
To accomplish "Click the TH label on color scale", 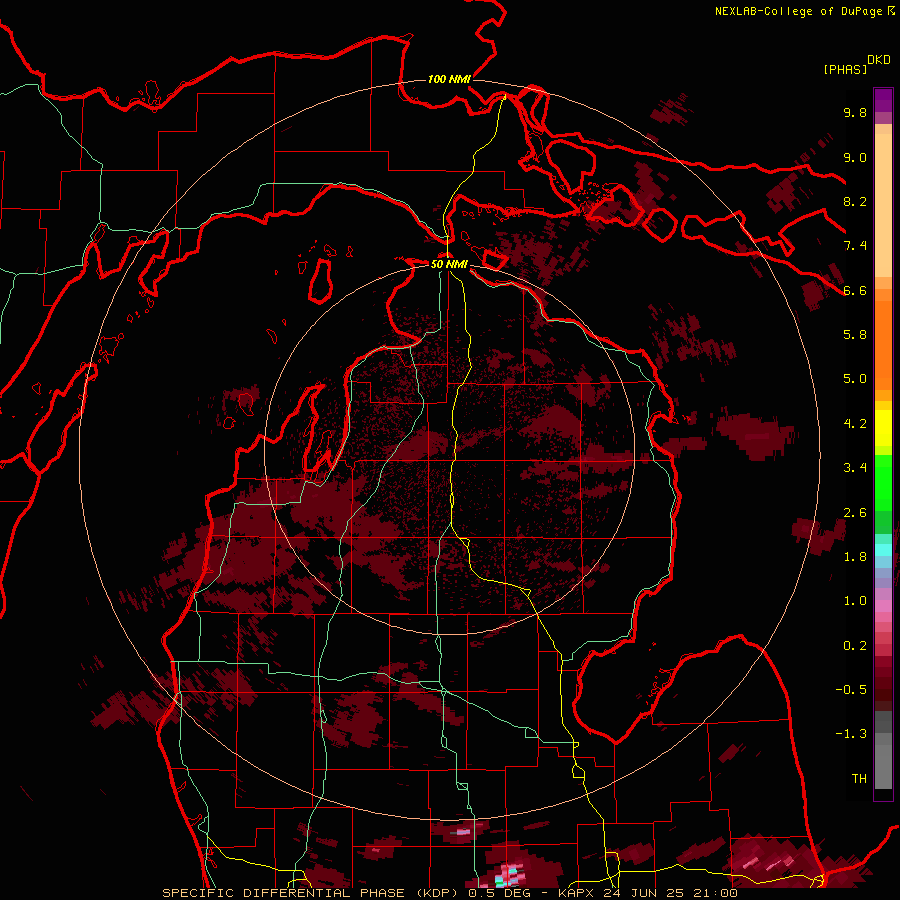I will coord(859,779).
